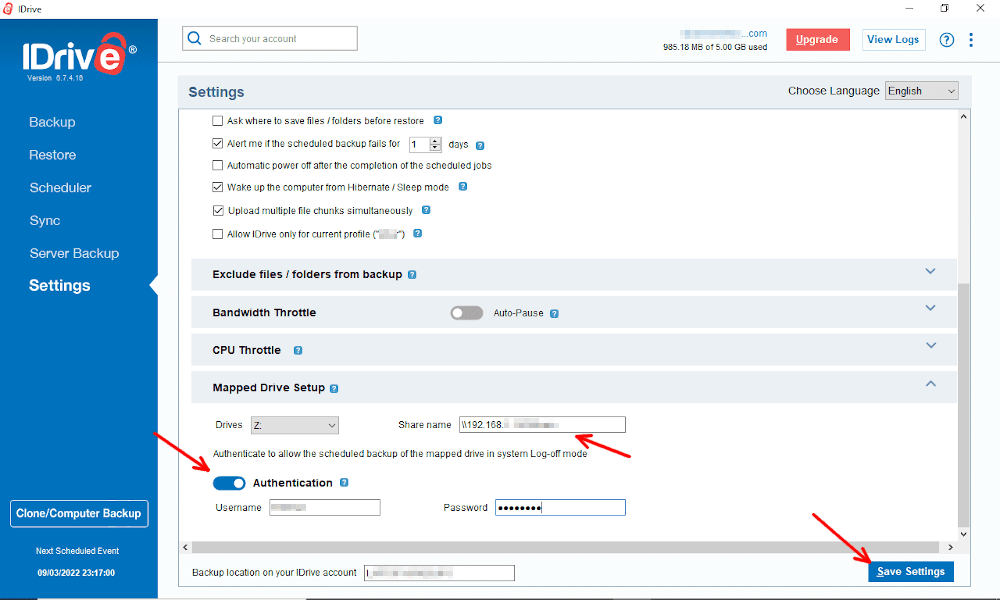Screen dimensions: 1000x600
Task: Enable 'Automatic power off after completion' checkbox
Action: click(x=217, y=165)
